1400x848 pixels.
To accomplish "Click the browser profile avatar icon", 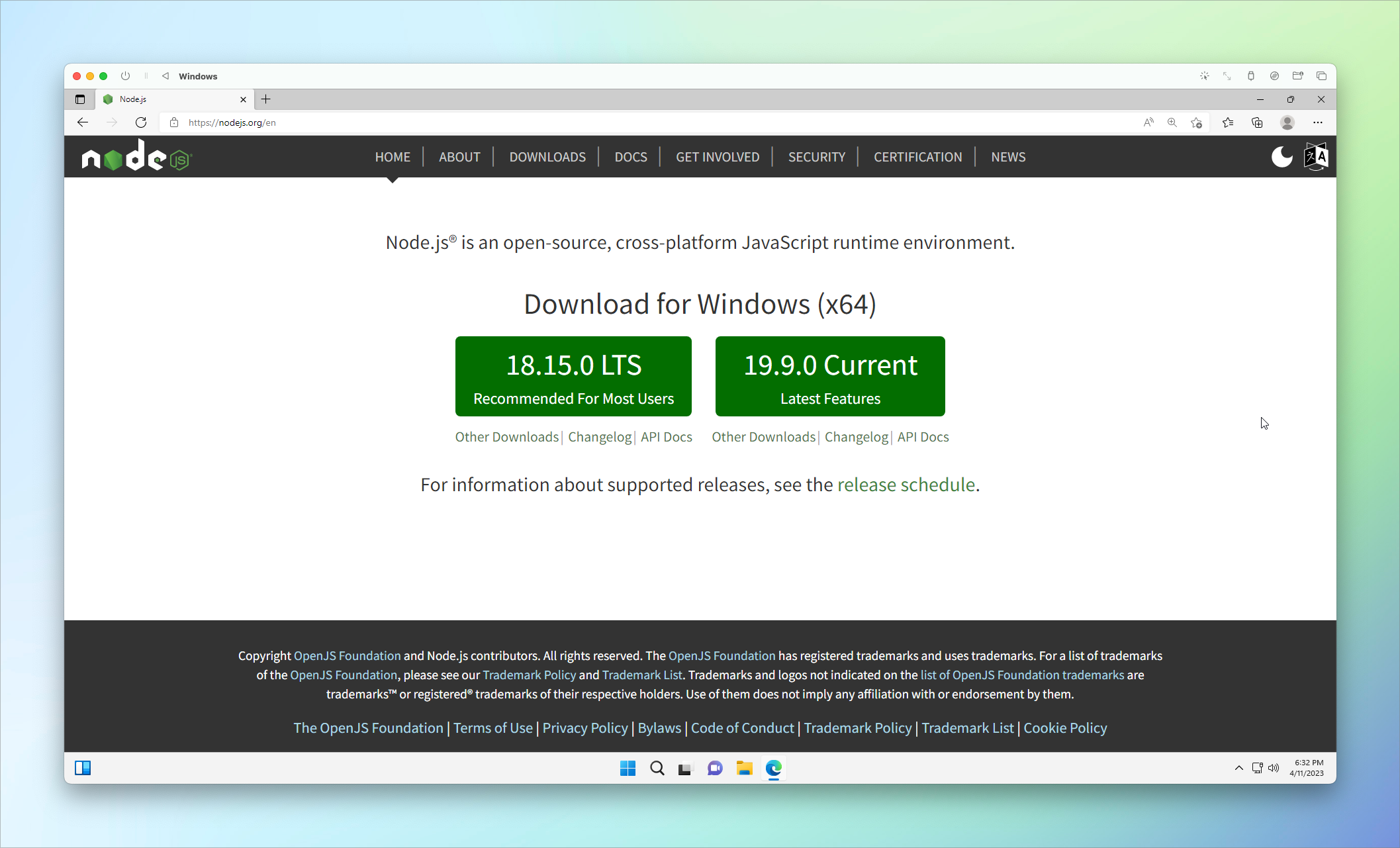I will [x=1287, y=122].
